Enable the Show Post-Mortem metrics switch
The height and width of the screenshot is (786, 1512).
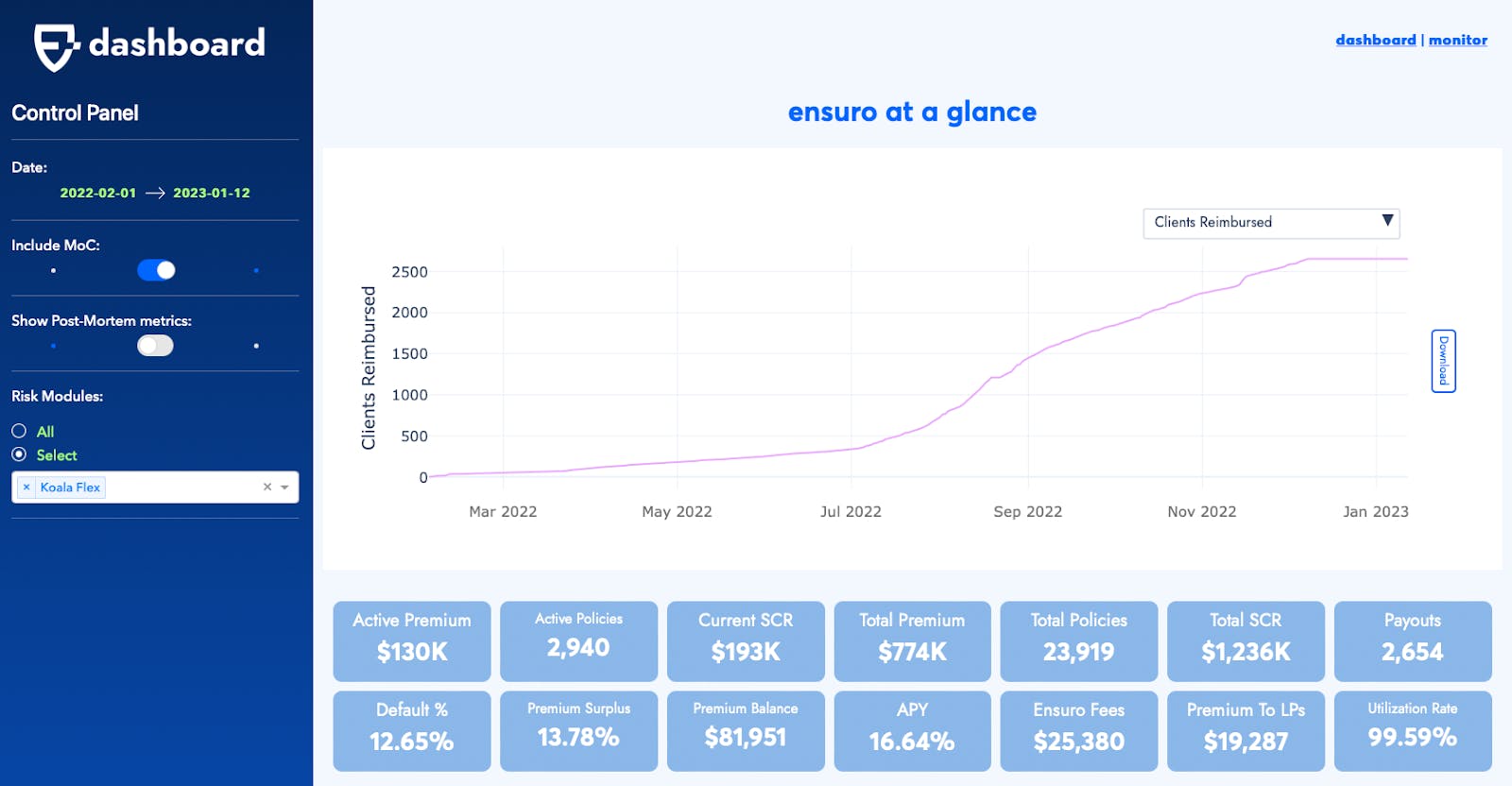click(156, 346)
